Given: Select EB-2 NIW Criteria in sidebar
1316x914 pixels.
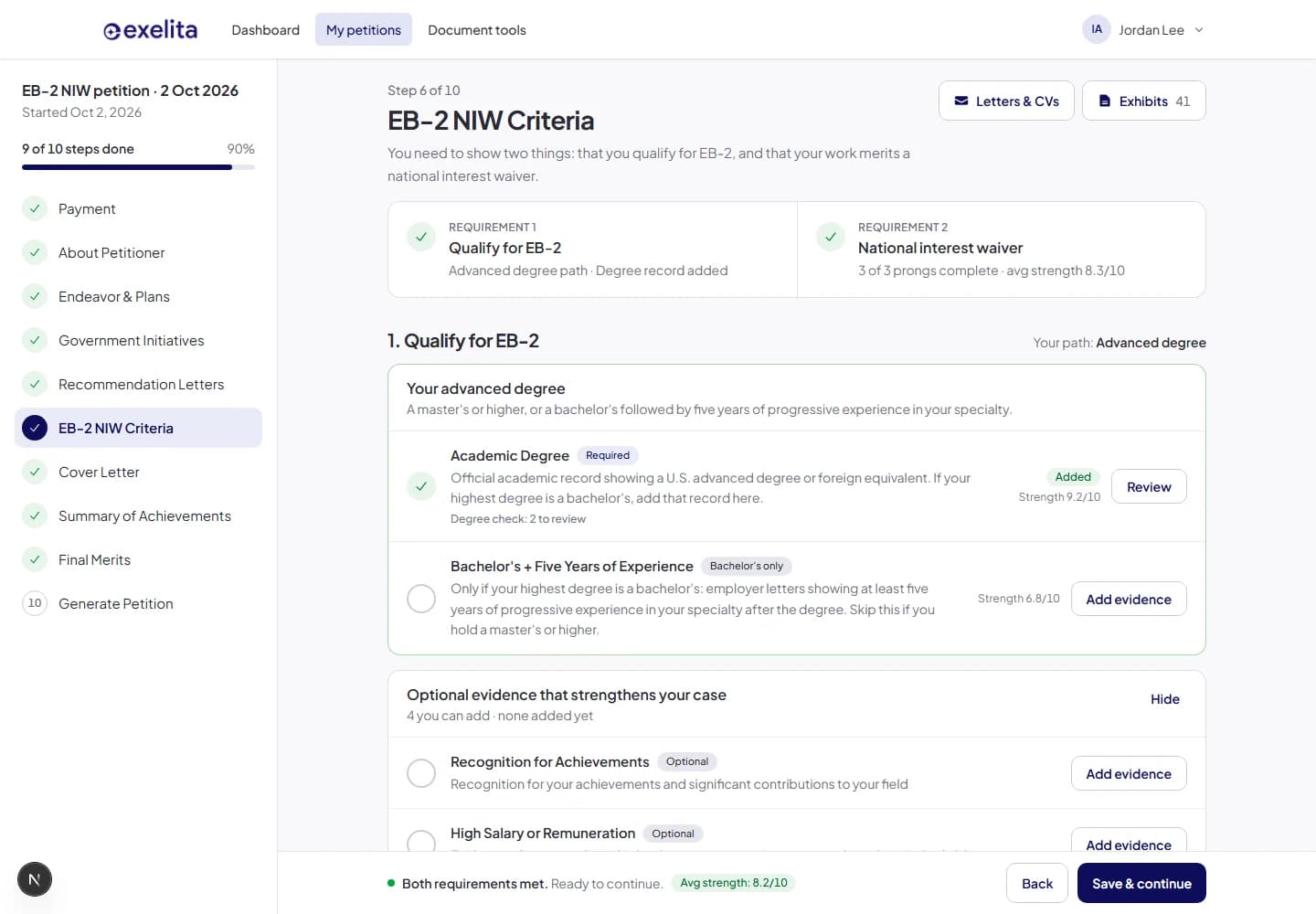Looking at the screenshot, I should (139, 428).
